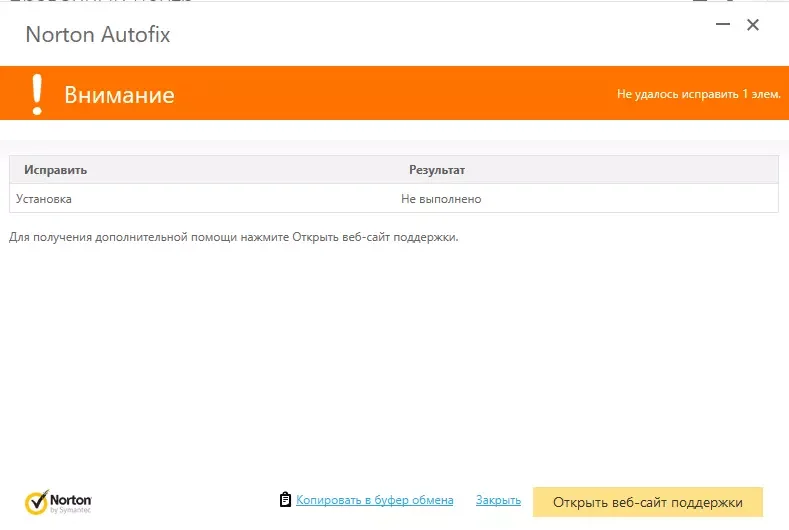Click the white exclamation warning icon
789x530 pixels.
(37, 94)
